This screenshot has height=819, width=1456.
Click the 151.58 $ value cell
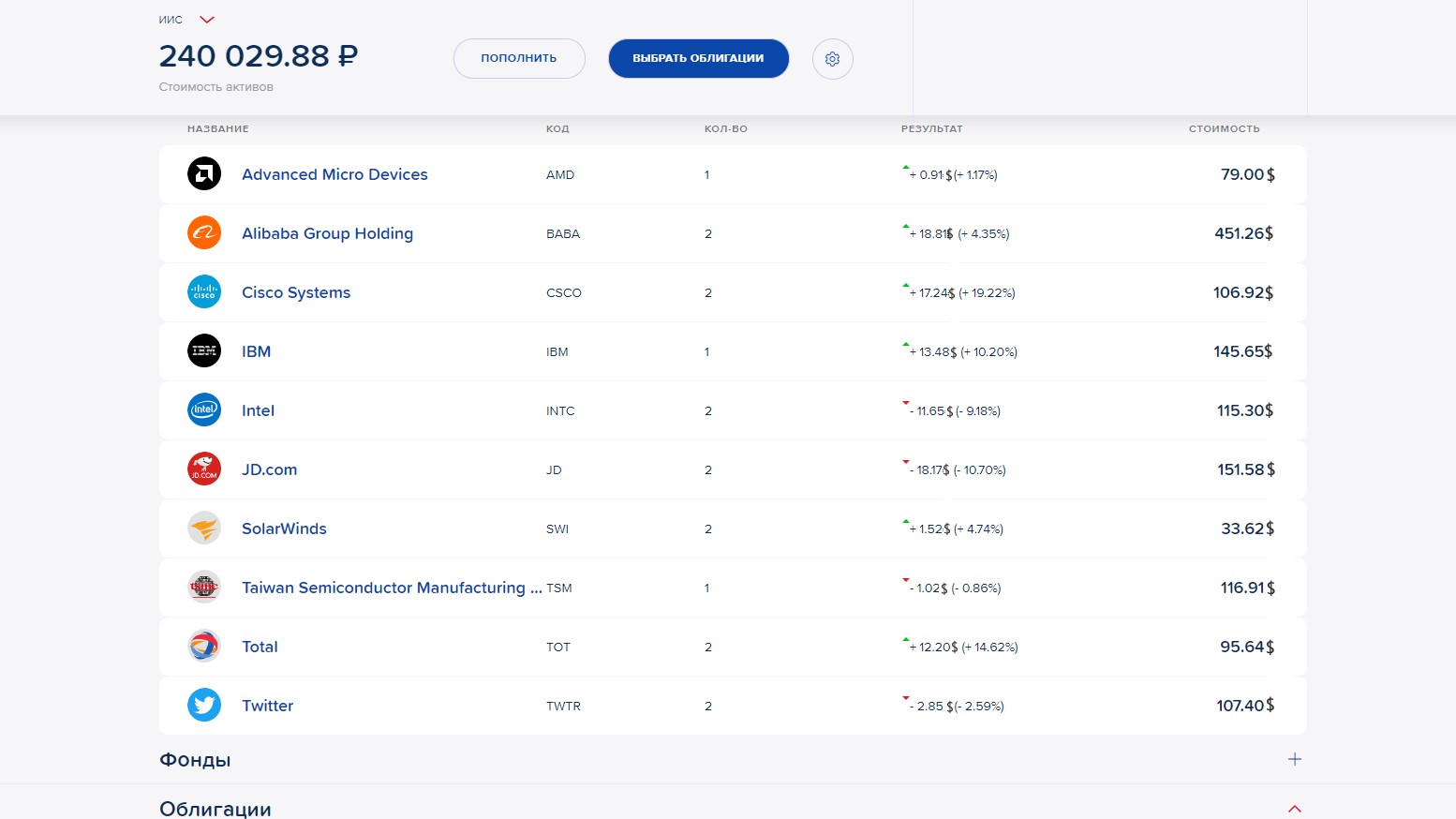[x=1246, y=469]
